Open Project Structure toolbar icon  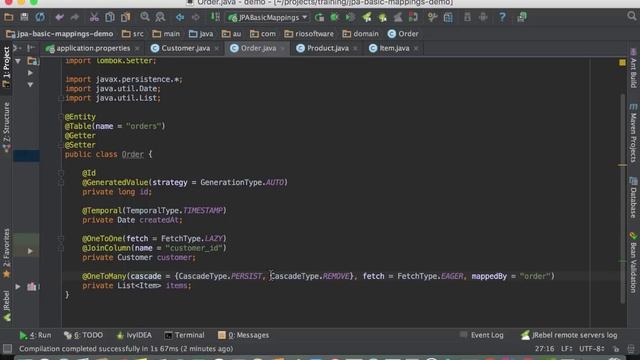[448, 17]
